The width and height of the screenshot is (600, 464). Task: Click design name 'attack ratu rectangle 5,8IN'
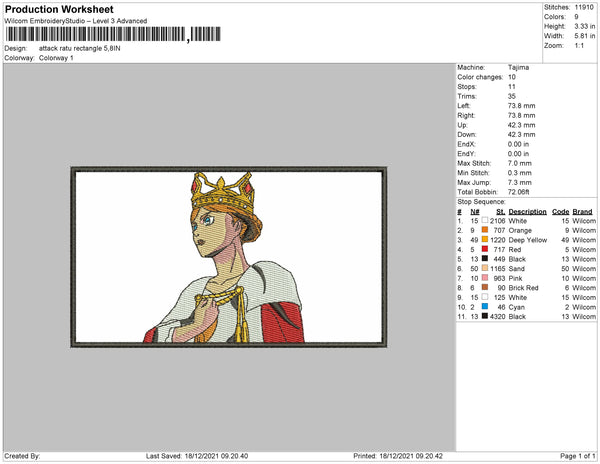[80, 49]
